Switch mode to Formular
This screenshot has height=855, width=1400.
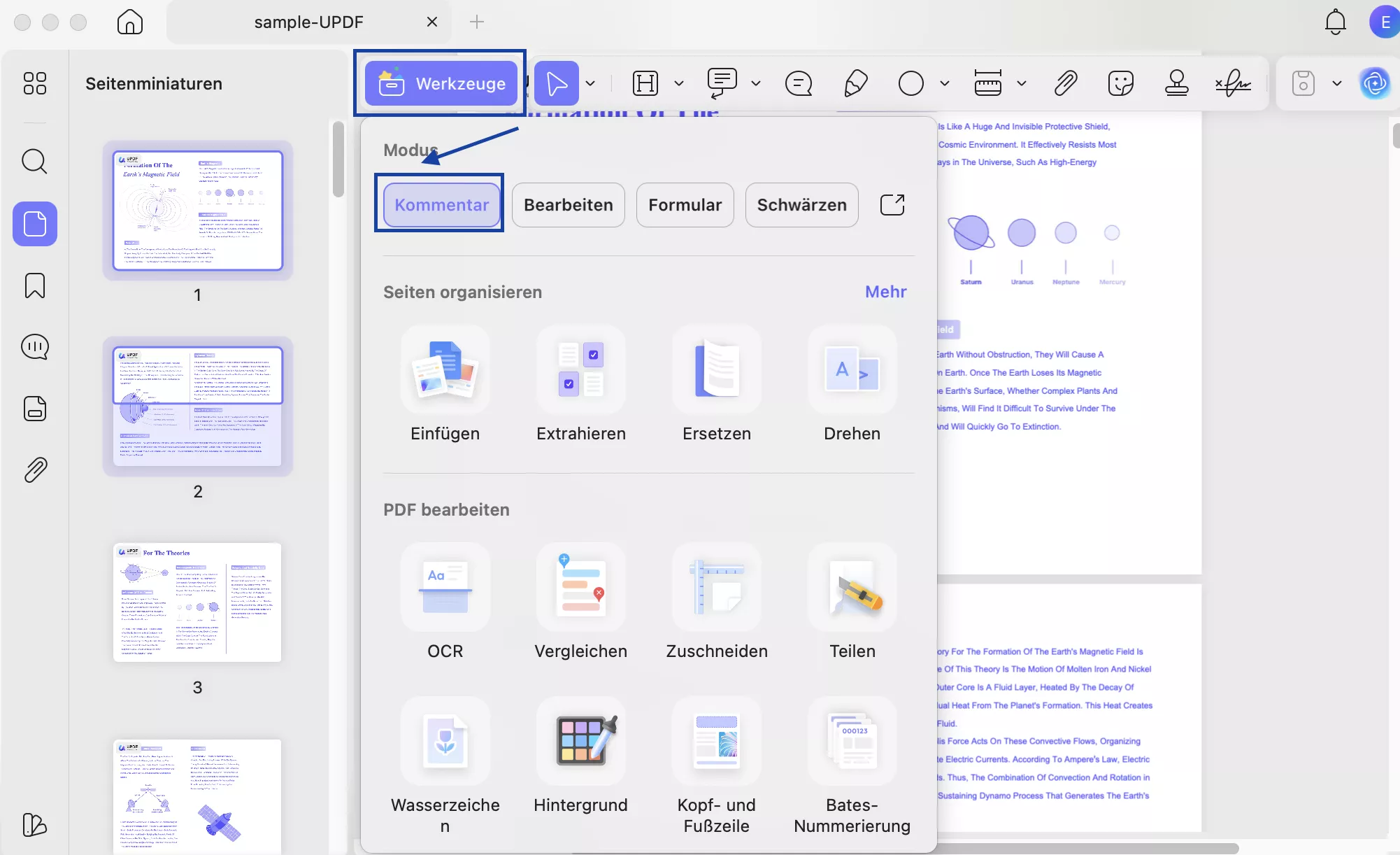pyautogui.click(x=685, y=205)
